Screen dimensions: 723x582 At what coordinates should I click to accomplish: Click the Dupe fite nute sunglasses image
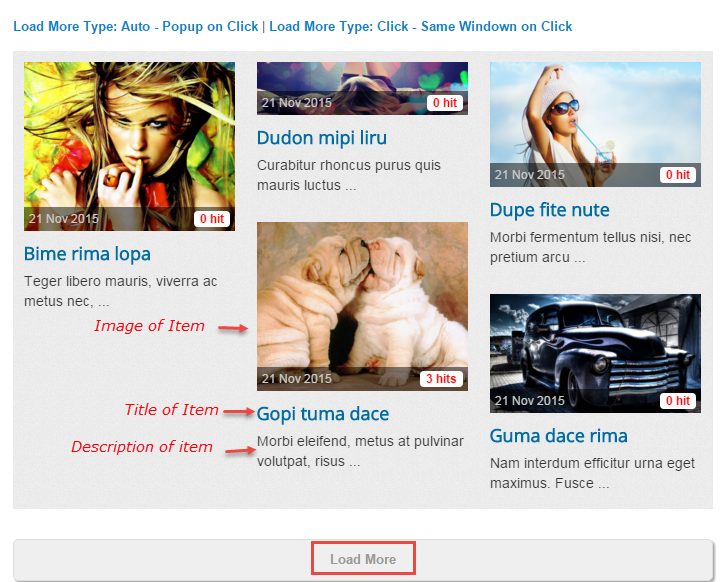pyautogui.click(x=595, y=125)
